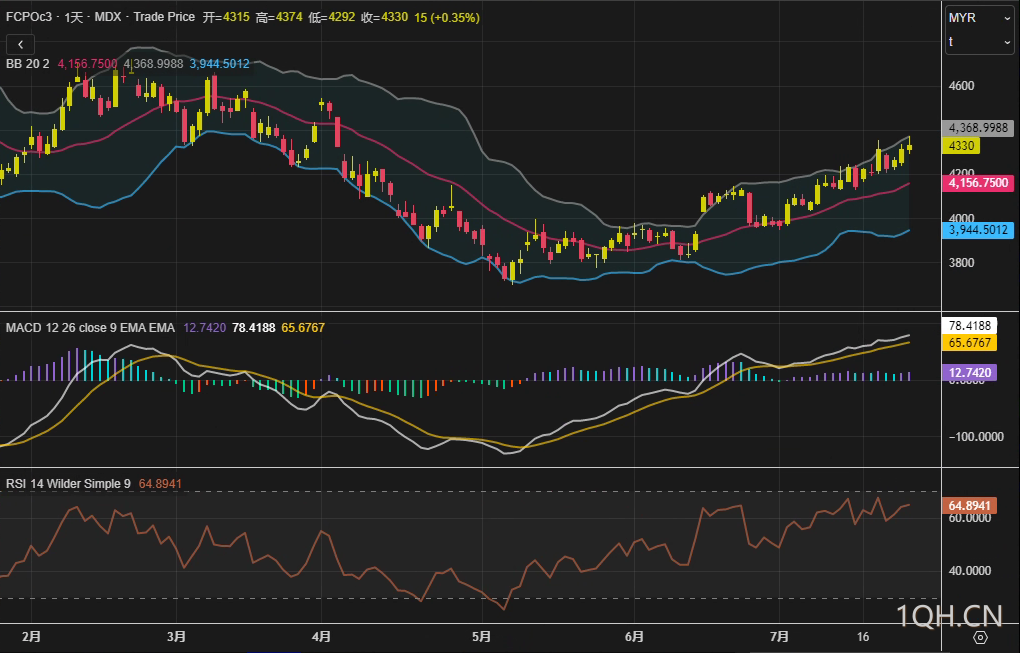Image resolution: width=1020 pixels, height=653 pixels.
Task: Select the BB 20 2 indicator label
Action: tap(28, 63)
